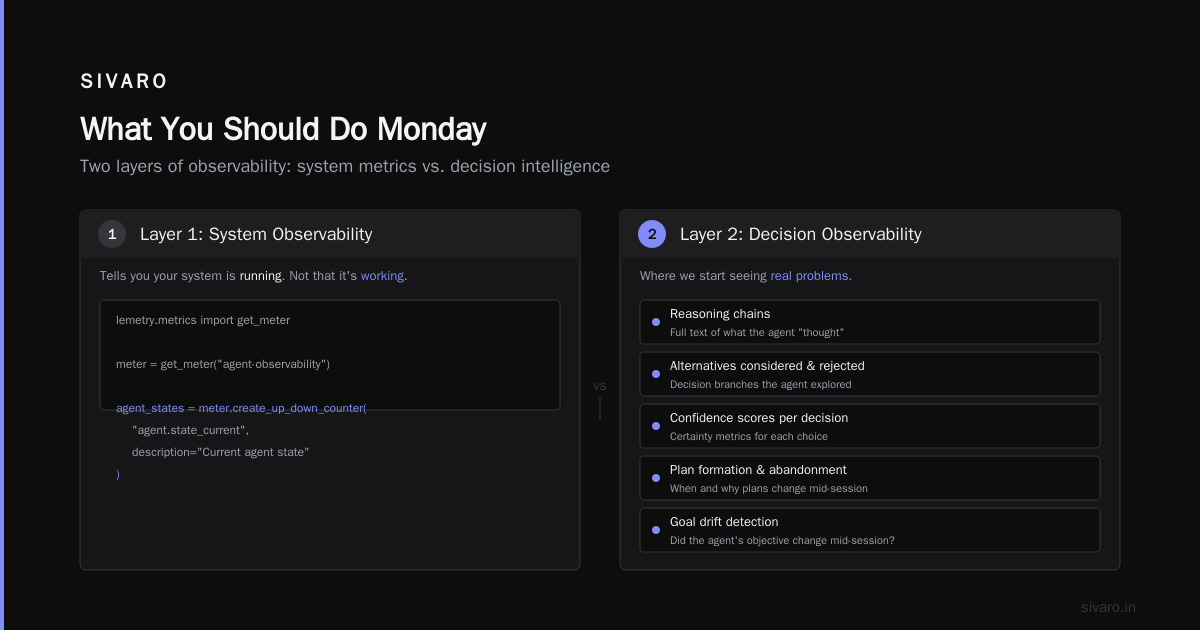The image size is (1200, 630).
Task: Click the bullet dot beside Reasoning chains
Action: coord(656,322)
